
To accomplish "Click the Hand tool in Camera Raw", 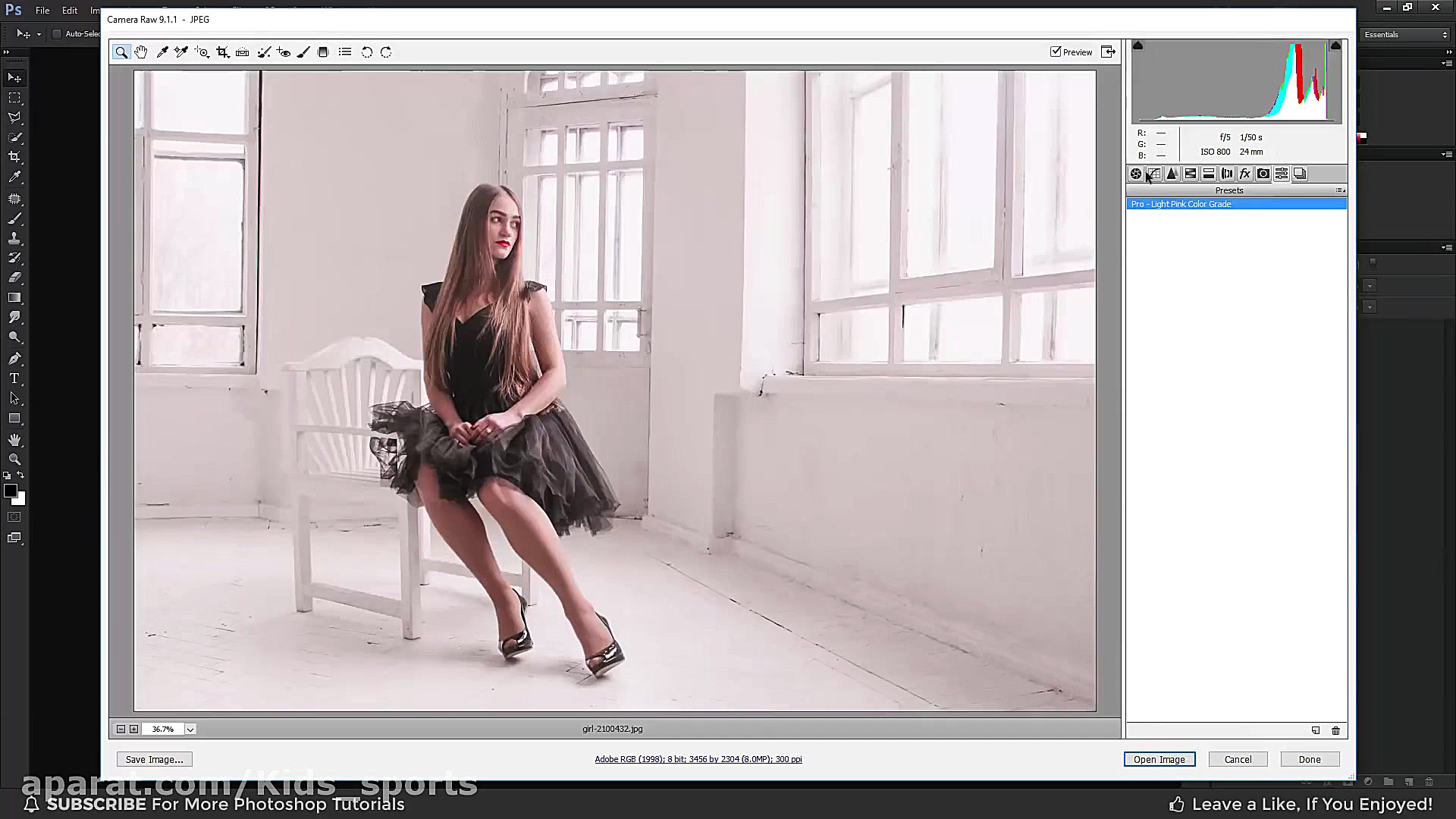I will 141,52.
